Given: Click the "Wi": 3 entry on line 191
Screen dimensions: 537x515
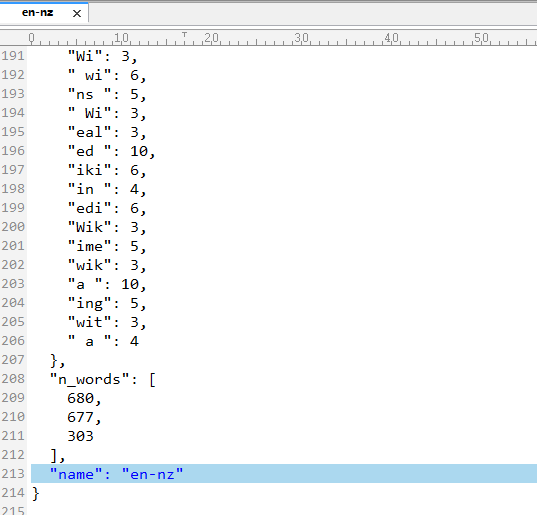Looking at the screenshot, I should click(102, 56).
